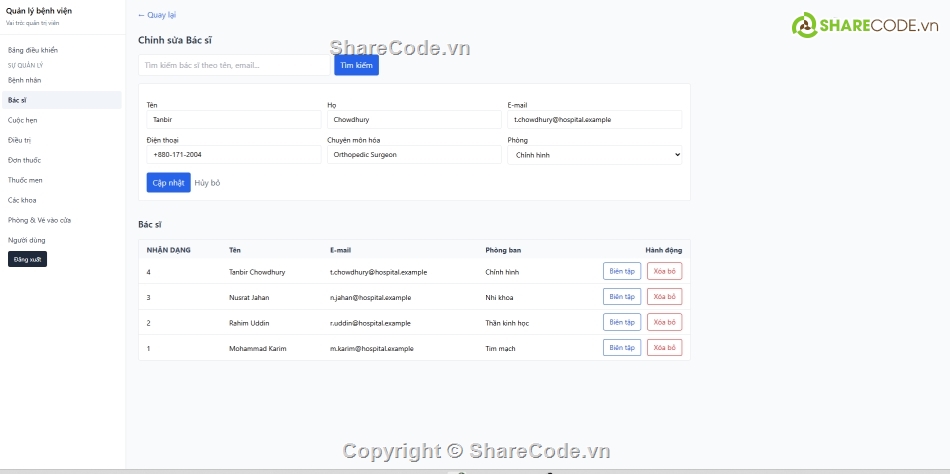This screenshot has width=950, height=474.
Task: Click Biên tập for Rahim Uddin
Action: click(x=622, y=322)
